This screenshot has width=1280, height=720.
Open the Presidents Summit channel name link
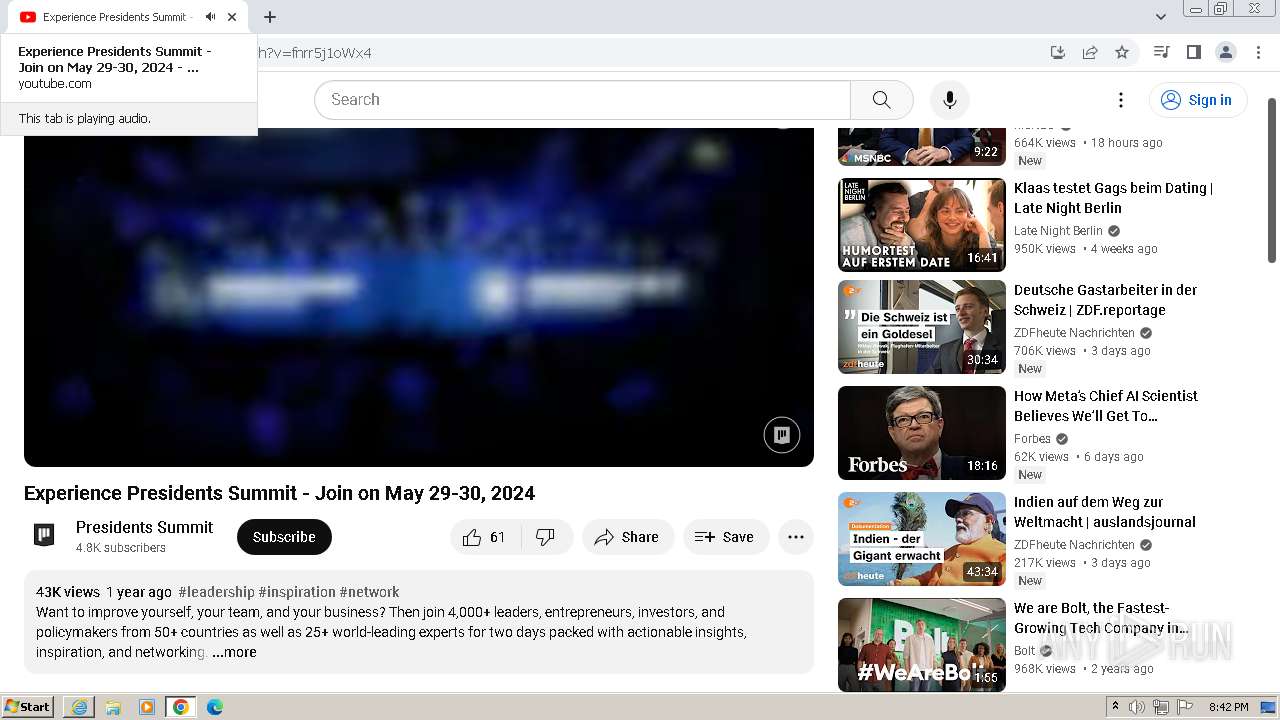144,527
